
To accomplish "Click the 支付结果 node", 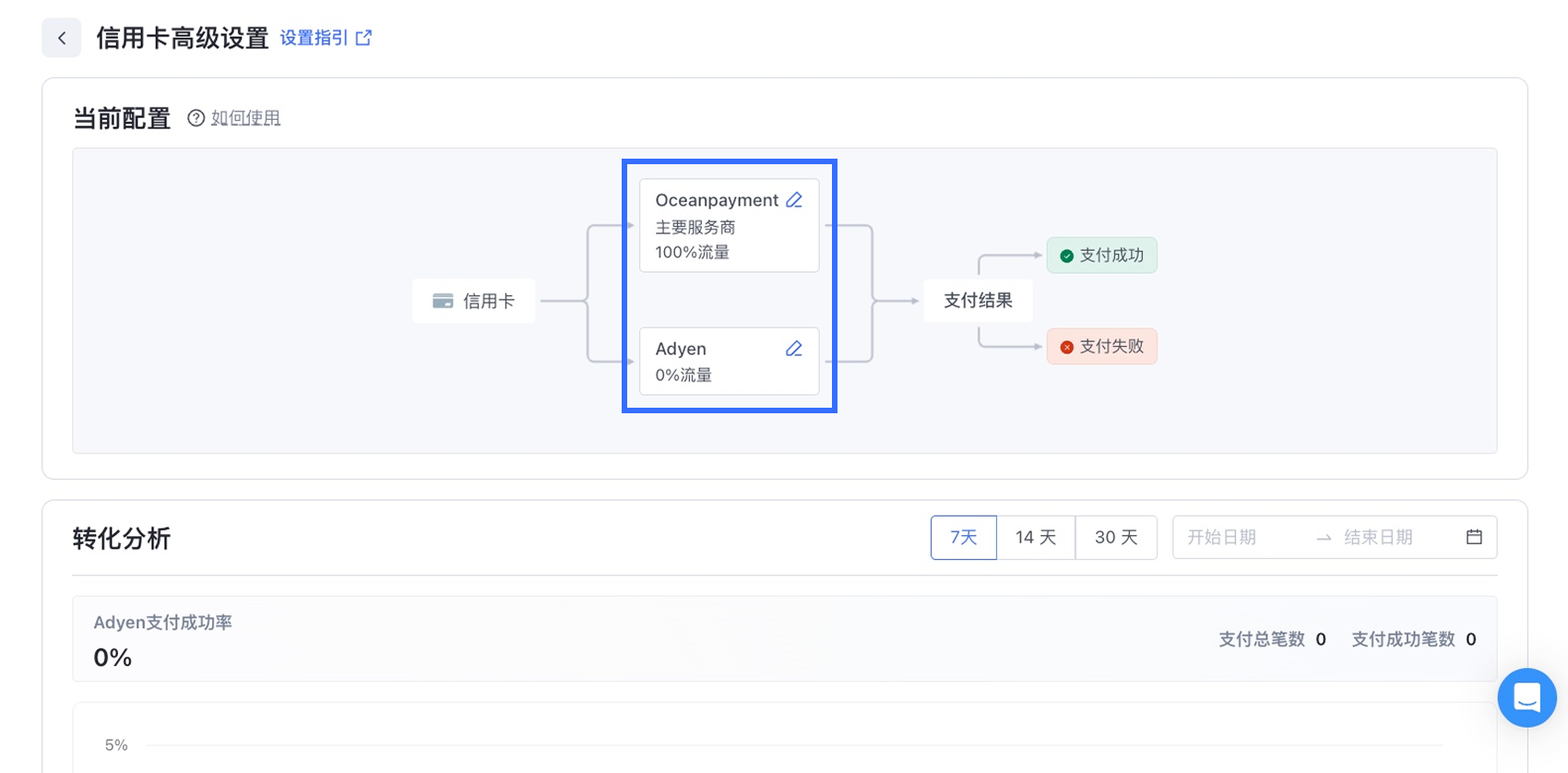I will [x=978, y=301].
